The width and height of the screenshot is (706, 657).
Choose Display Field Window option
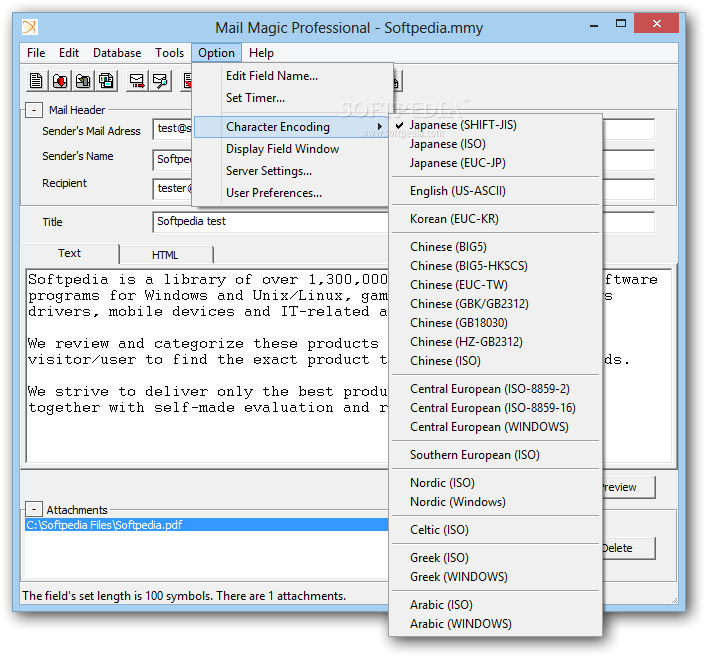click(291, 149)
